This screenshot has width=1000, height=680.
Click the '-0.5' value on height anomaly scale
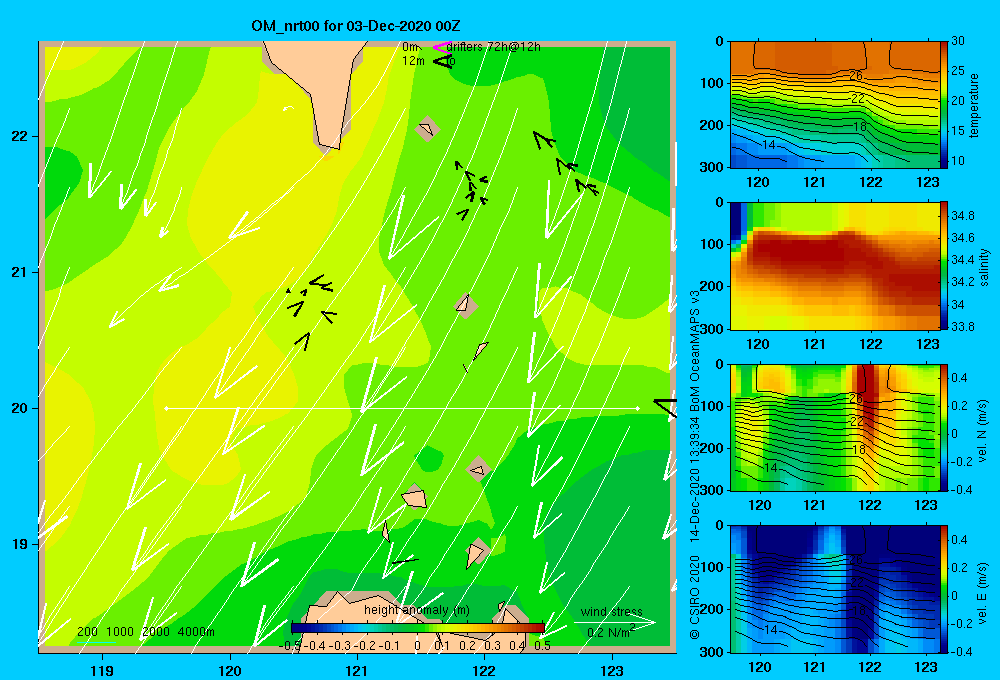point(290,646)
